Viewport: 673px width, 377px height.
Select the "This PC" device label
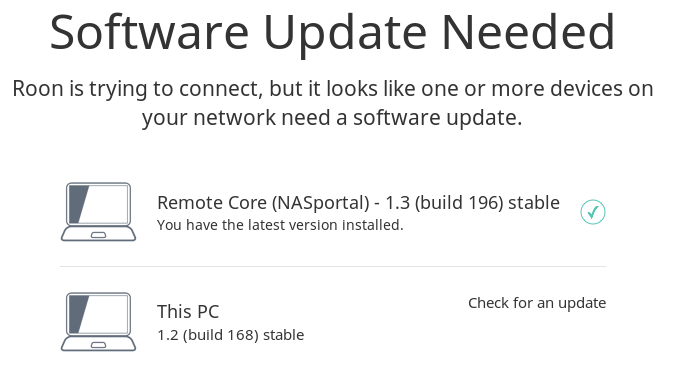point(188,312)
